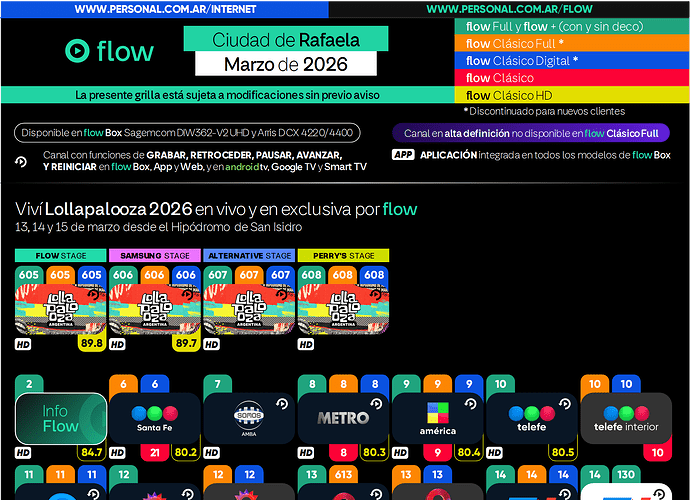
Task: Click the 'La presente grilla está sujeta' banner
Action: 228,95
